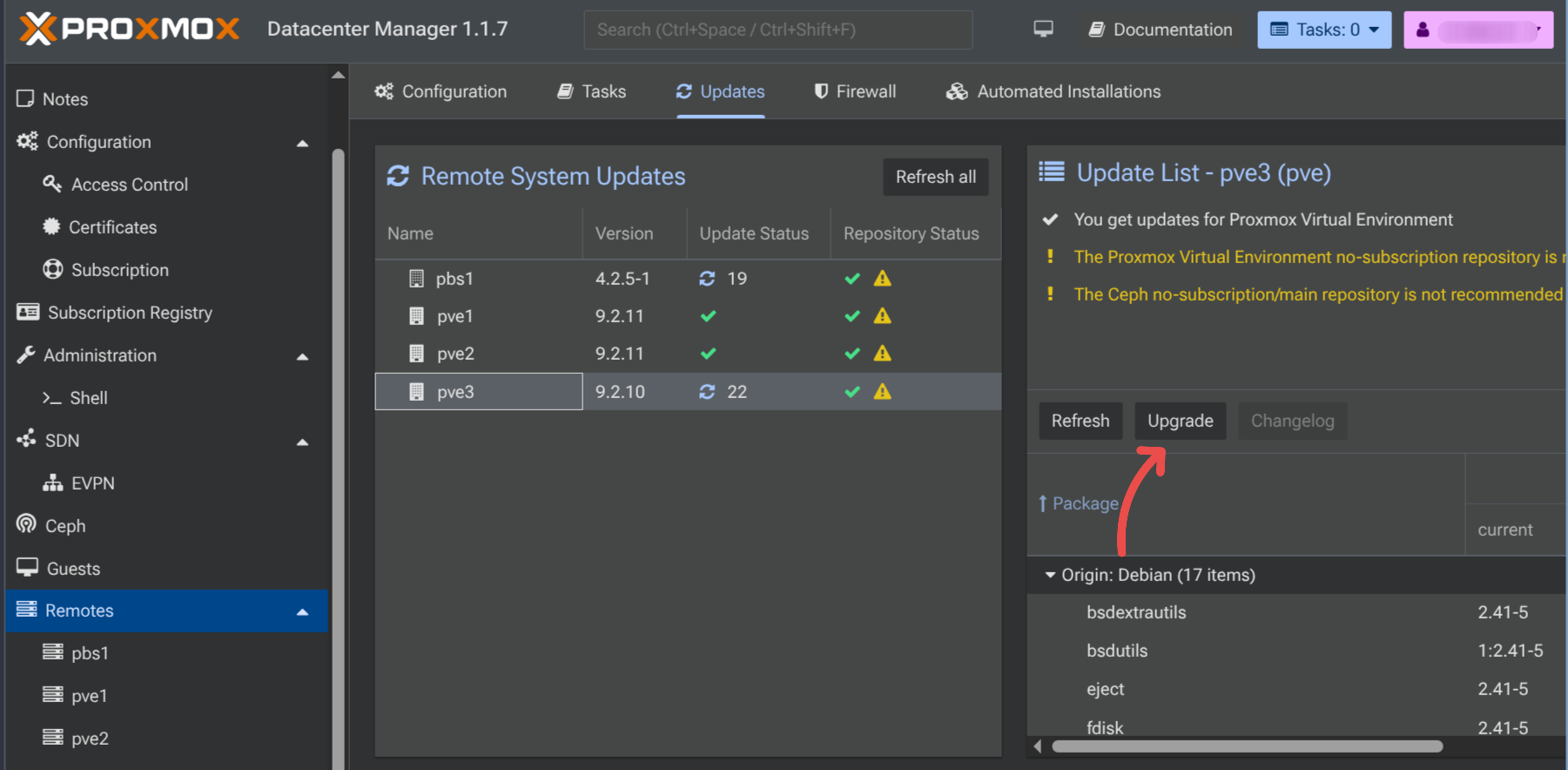Select the pve2 row in updates table
This screenshot has width=1568, height=770.
click(x=688, y=354)
